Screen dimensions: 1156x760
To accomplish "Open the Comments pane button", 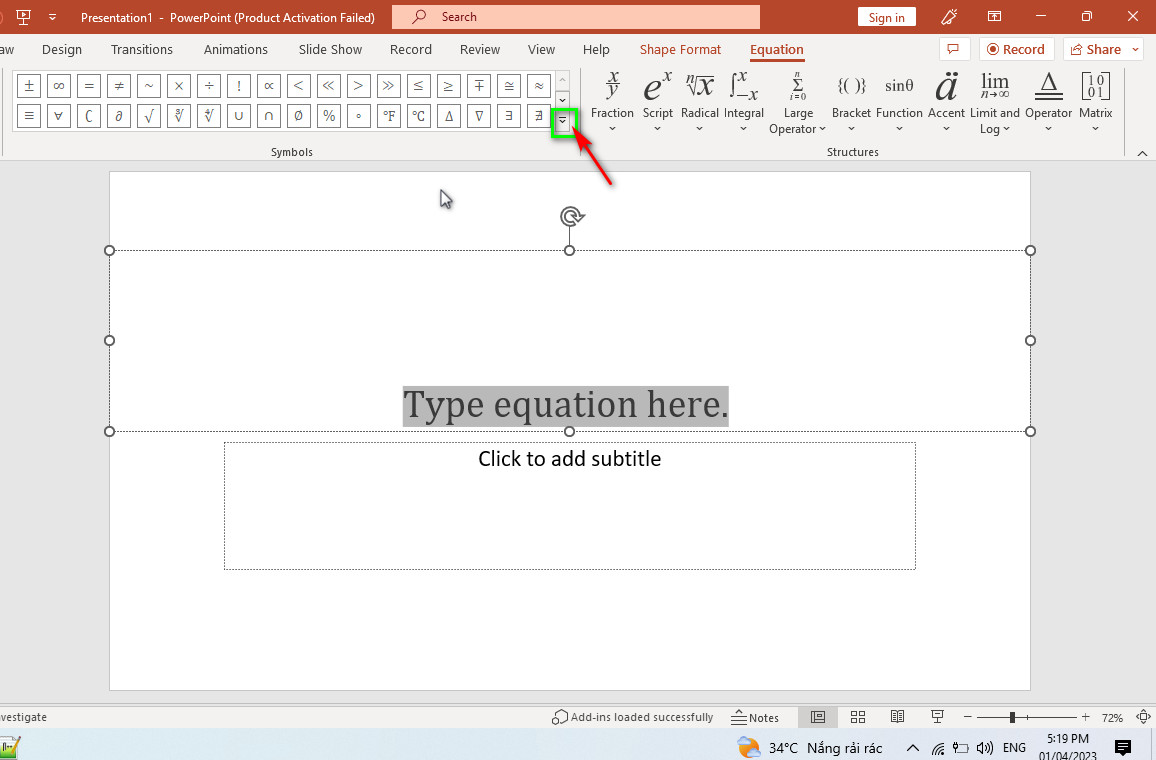I will [953, 49].
